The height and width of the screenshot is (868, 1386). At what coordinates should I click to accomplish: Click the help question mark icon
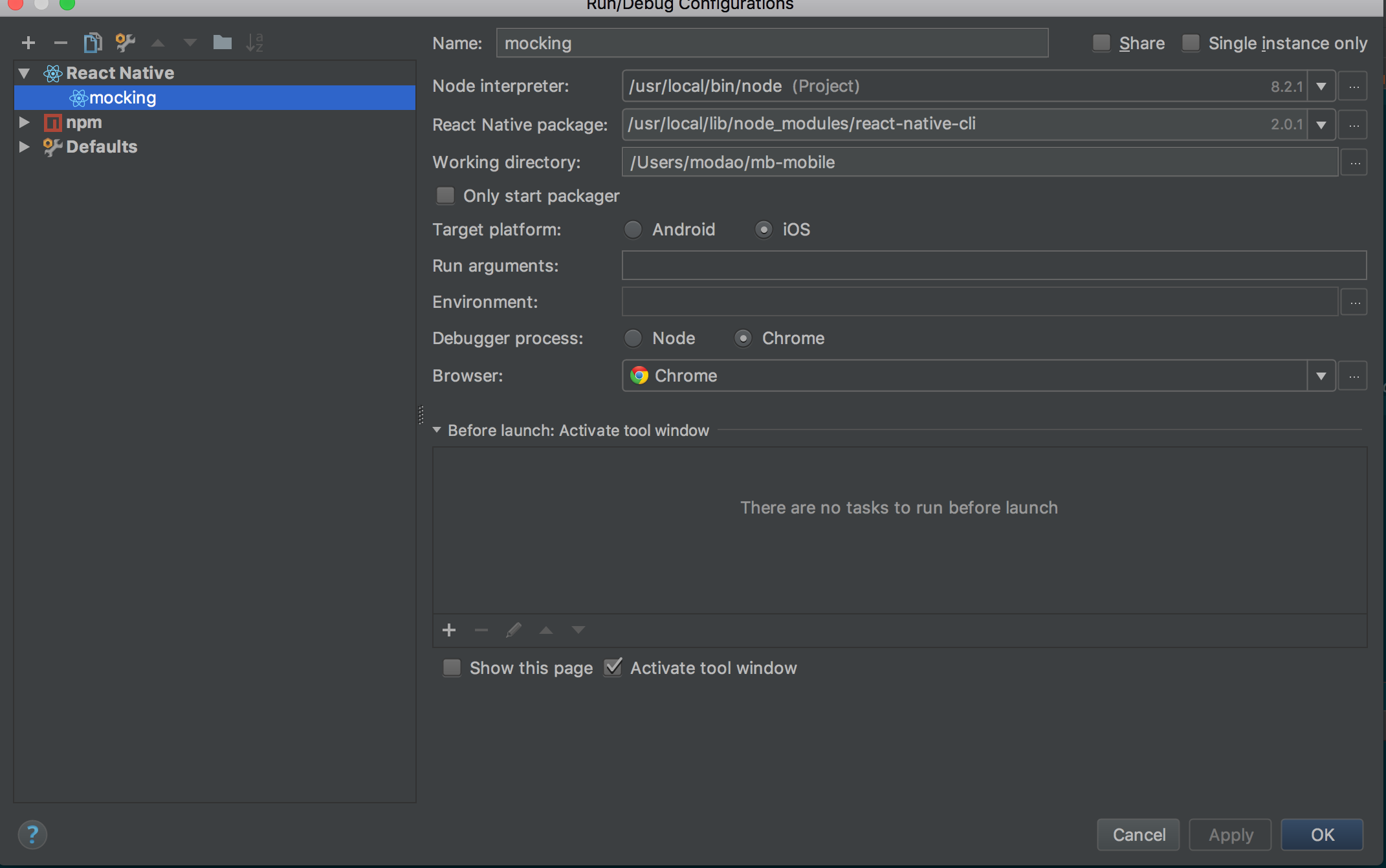pos(32,834)
